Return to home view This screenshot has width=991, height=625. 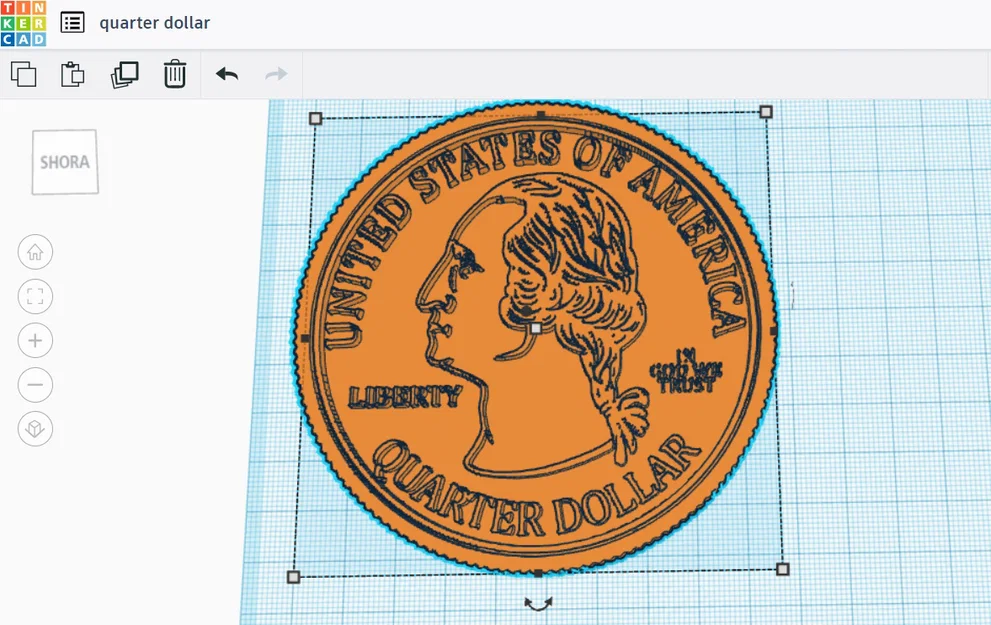(x=35, y=252)
